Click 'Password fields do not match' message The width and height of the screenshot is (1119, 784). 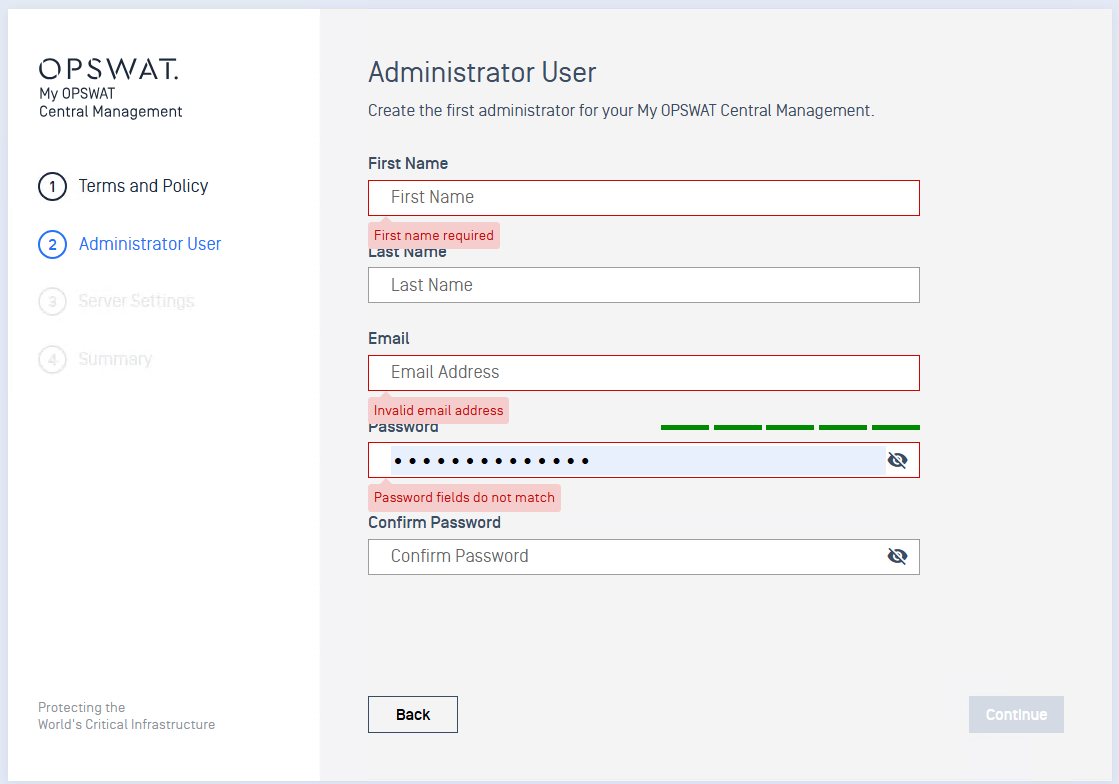click(464, 497)
